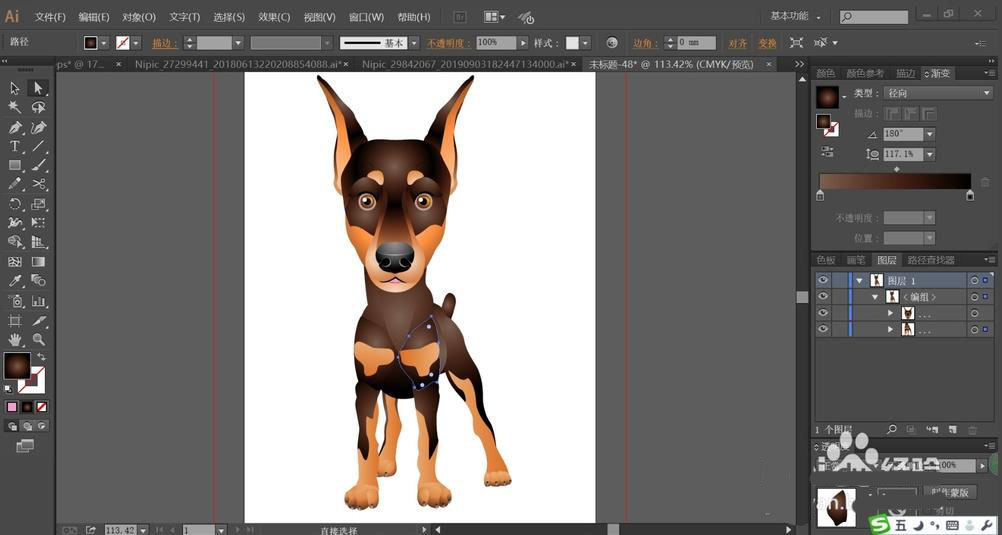Select the Pencil tool
1002x535 pixels.
pyautogui.click(x=15, y=184)
